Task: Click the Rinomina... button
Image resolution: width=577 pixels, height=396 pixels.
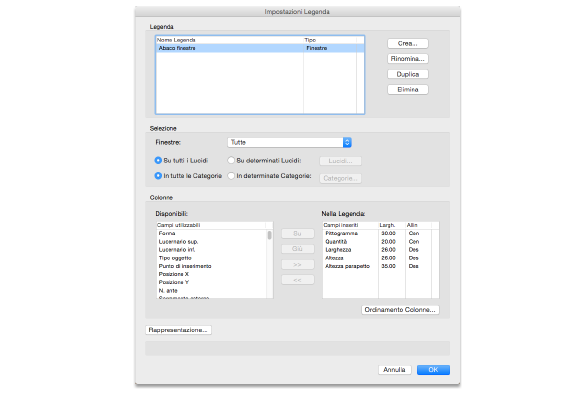Action: (x=407, y=59)
